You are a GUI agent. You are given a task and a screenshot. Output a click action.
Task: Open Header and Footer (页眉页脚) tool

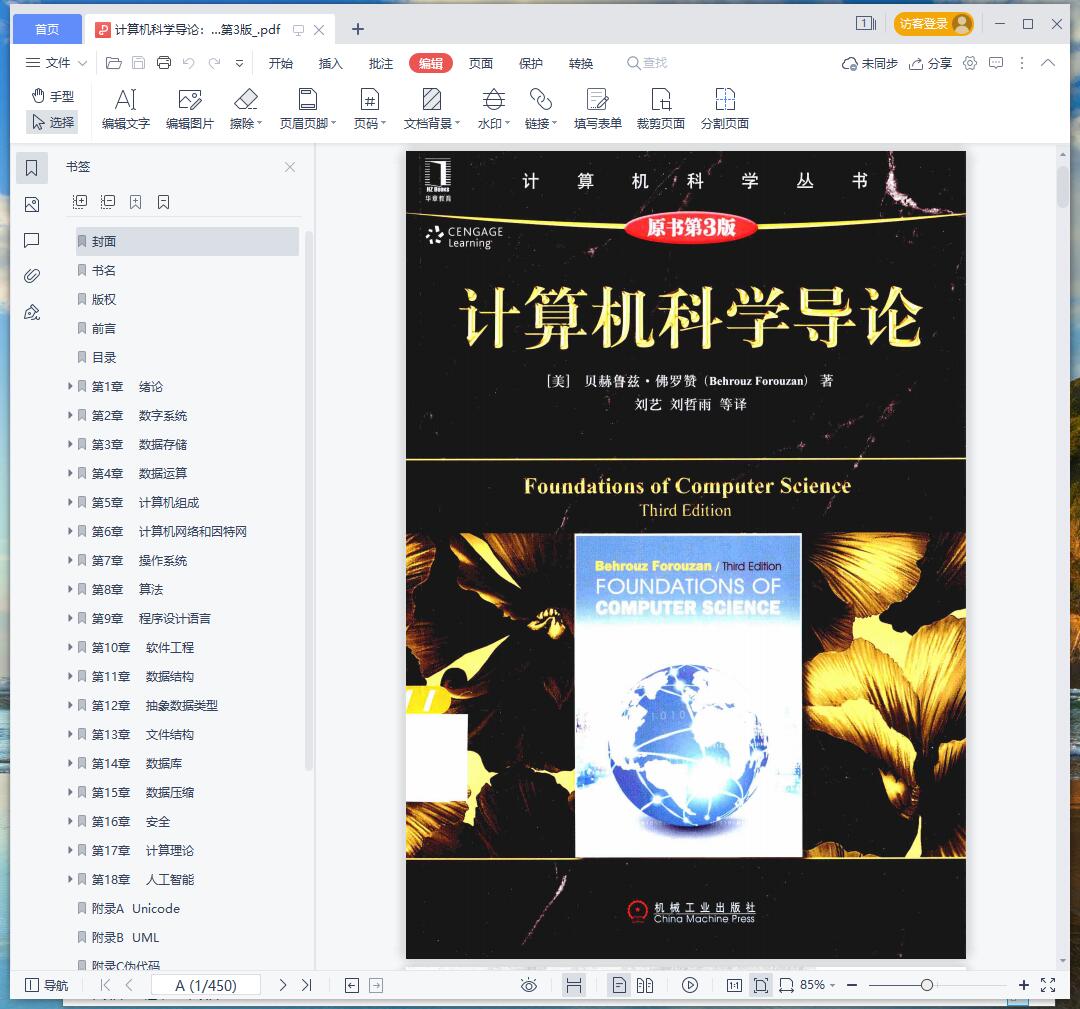click(x=307, y=109)
